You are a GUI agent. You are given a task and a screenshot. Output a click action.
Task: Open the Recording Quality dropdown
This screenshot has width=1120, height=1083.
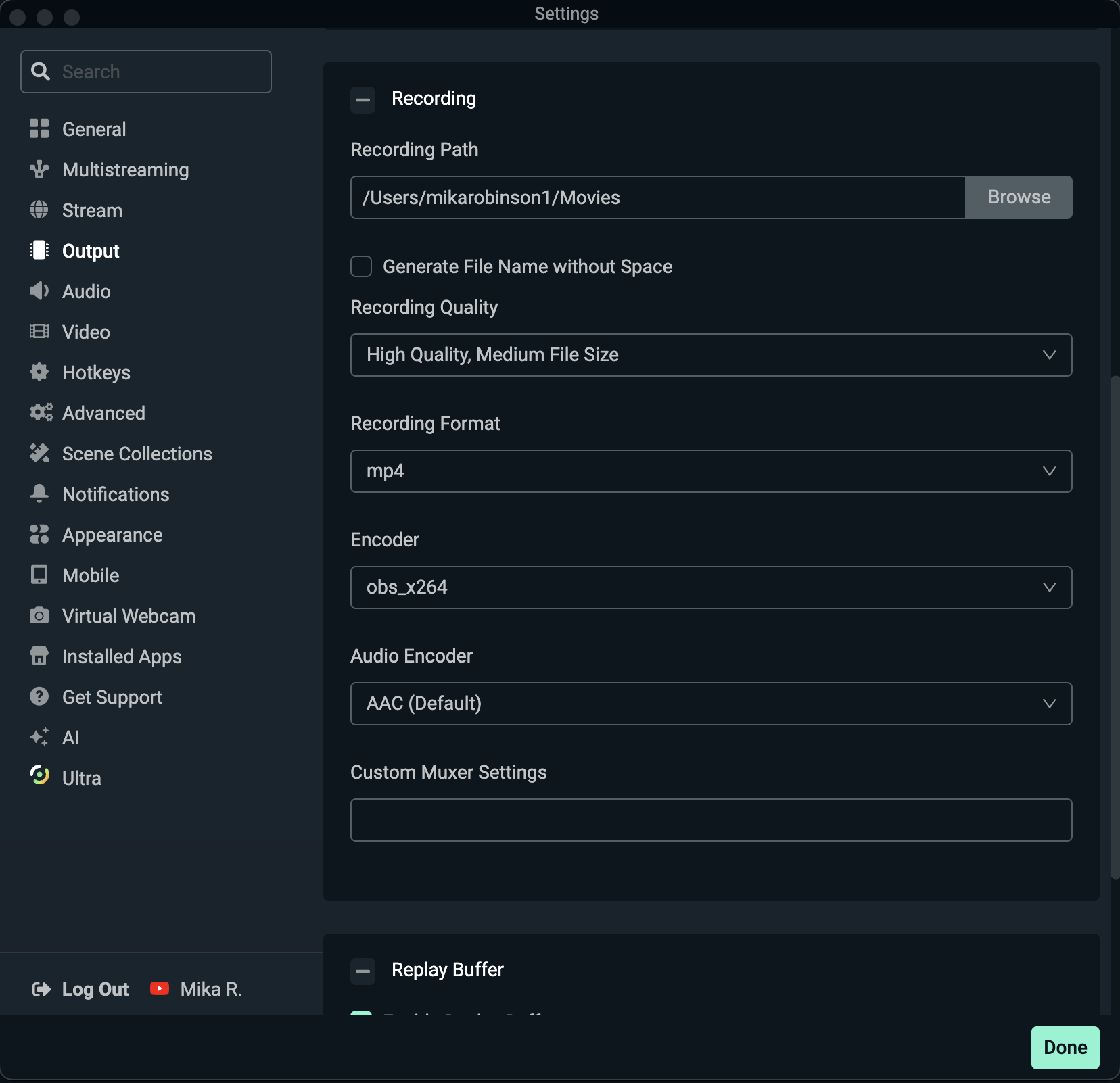[711, 355]
